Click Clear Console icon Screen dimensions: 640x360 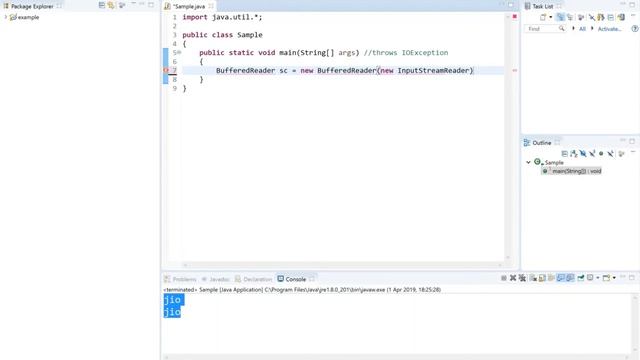(x=533, y=278)
